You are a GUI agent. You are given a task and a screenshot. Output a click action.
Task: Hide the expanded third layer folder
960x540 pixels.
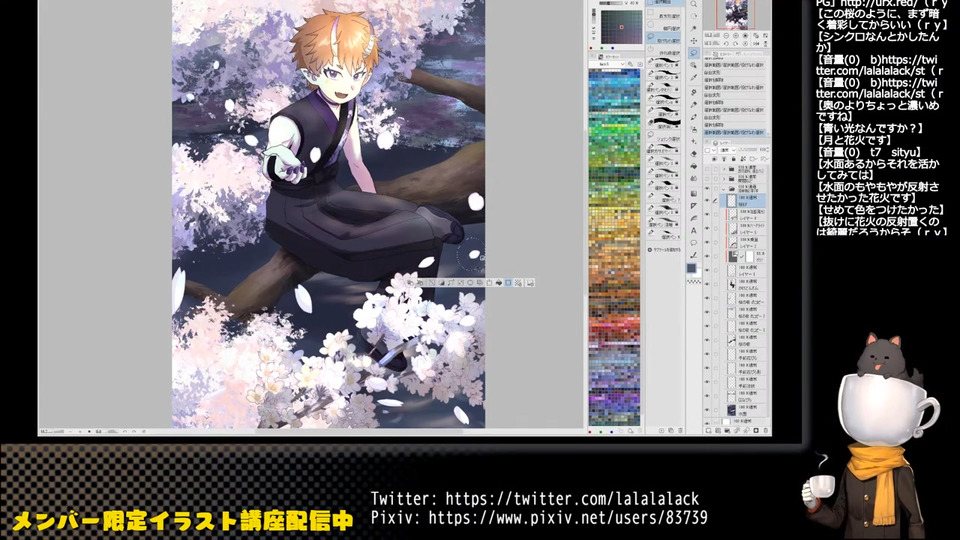coord(707,189)
